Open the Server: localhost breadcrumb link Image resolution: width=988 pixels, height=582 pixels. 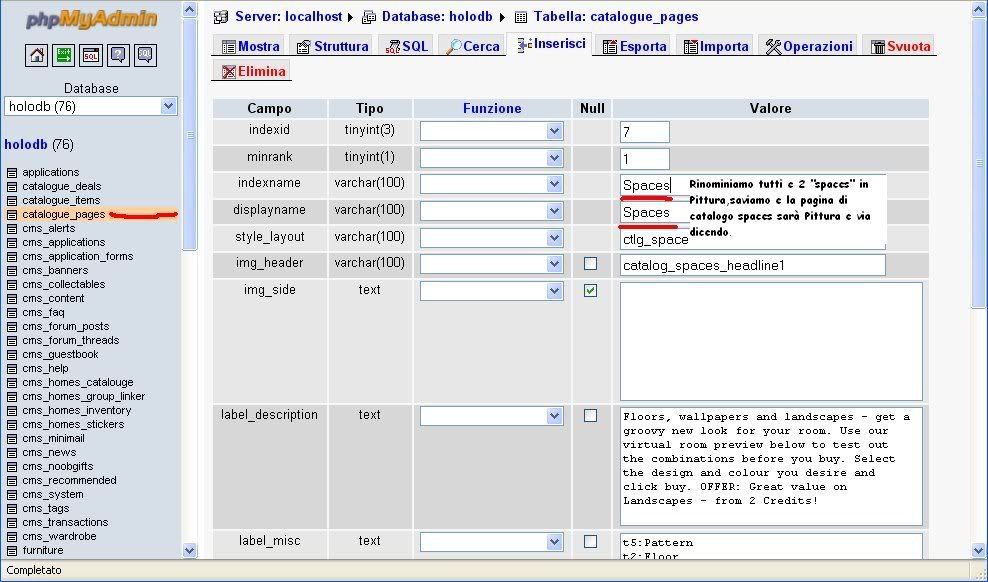click(x=288, y=17)
